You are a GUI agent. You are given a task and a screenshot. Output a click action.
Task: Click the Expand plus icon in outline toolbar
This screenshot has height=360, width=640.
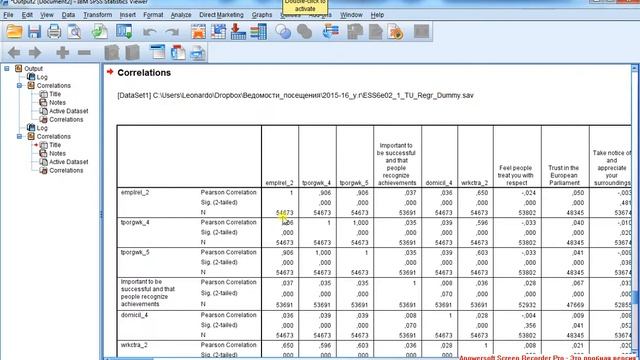pyautogui.click(x=62, y=53)
